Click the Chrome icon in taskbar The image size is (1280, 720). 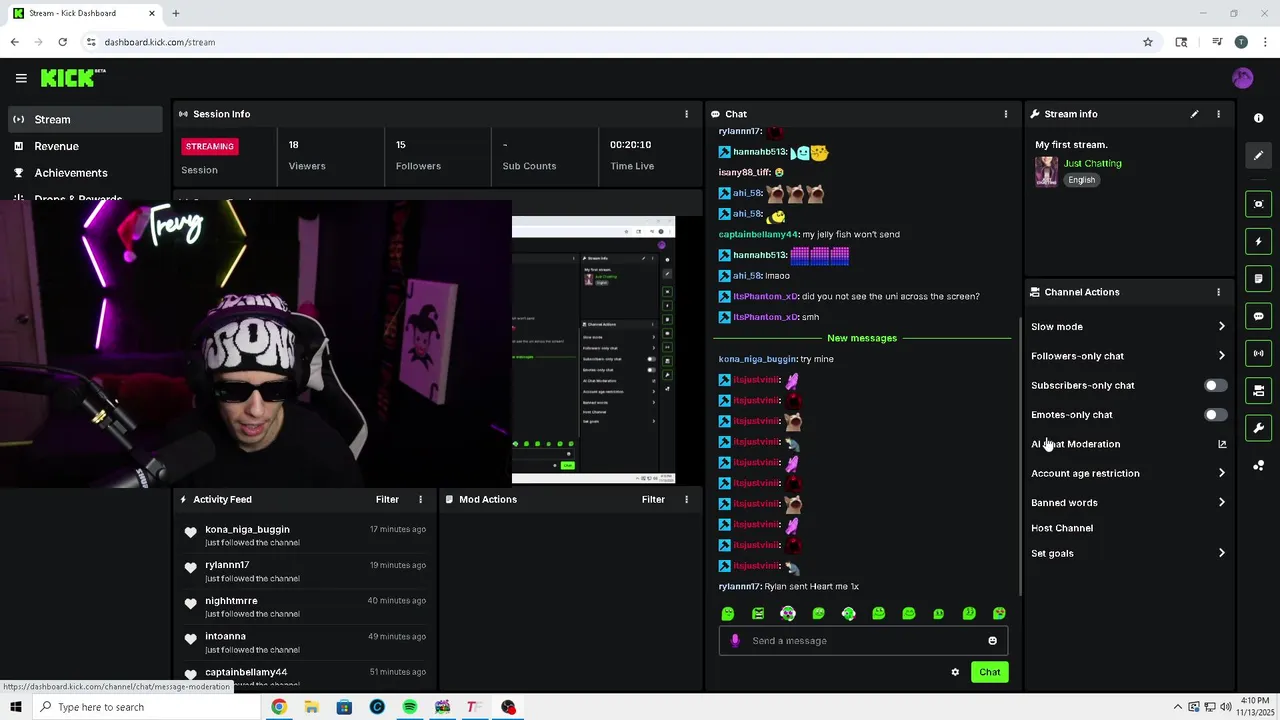pyautogui.click(x=279, y=707)
